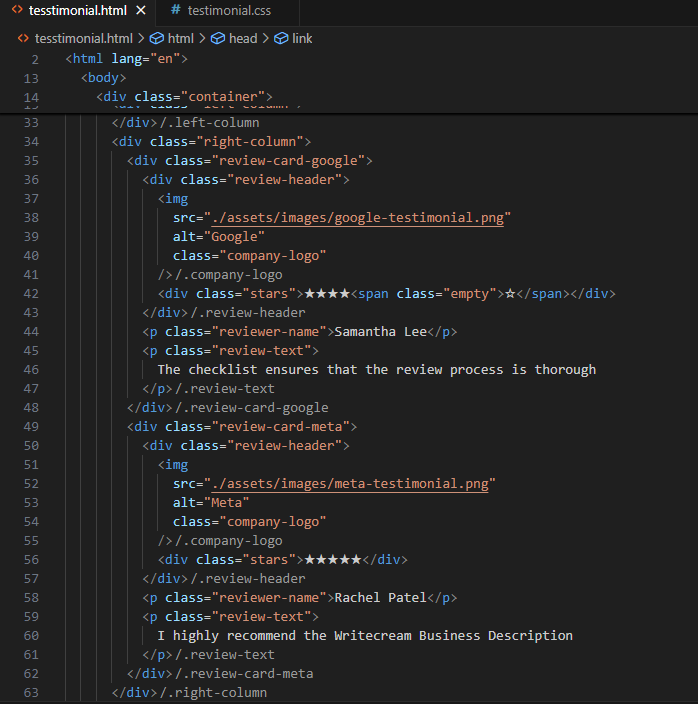Click line number 56
698x704 pixels.
[31, 560]
